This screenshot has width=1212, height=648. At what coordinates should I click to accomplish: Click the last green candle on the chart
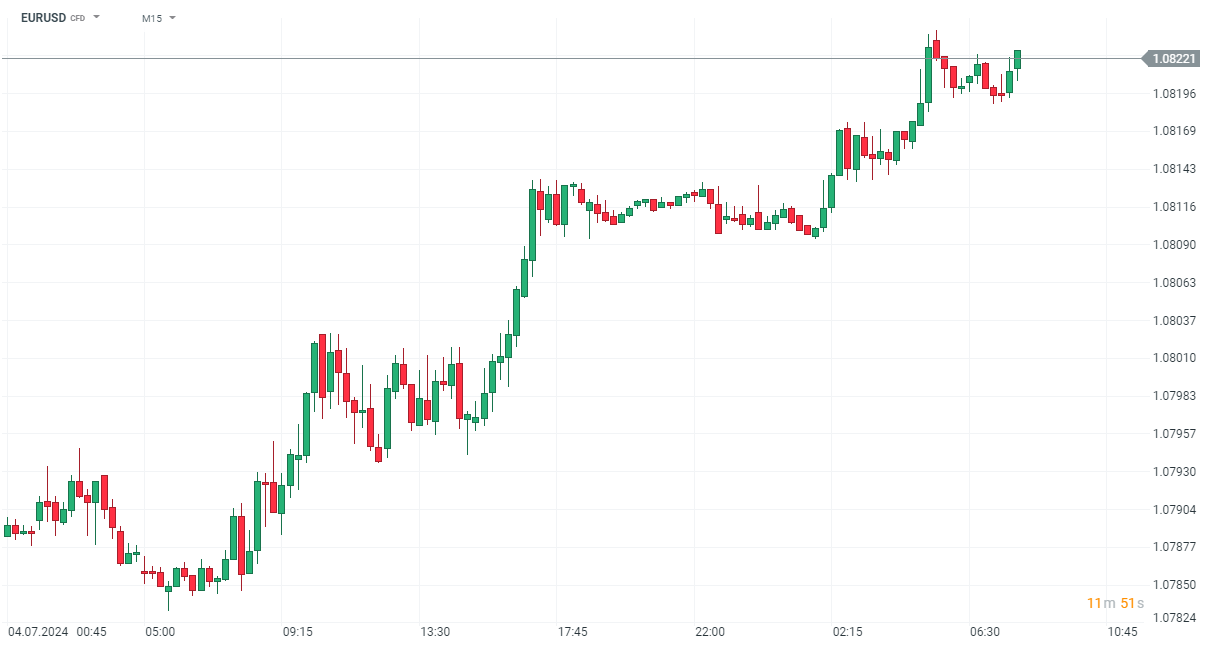(x=1018, y=59)
